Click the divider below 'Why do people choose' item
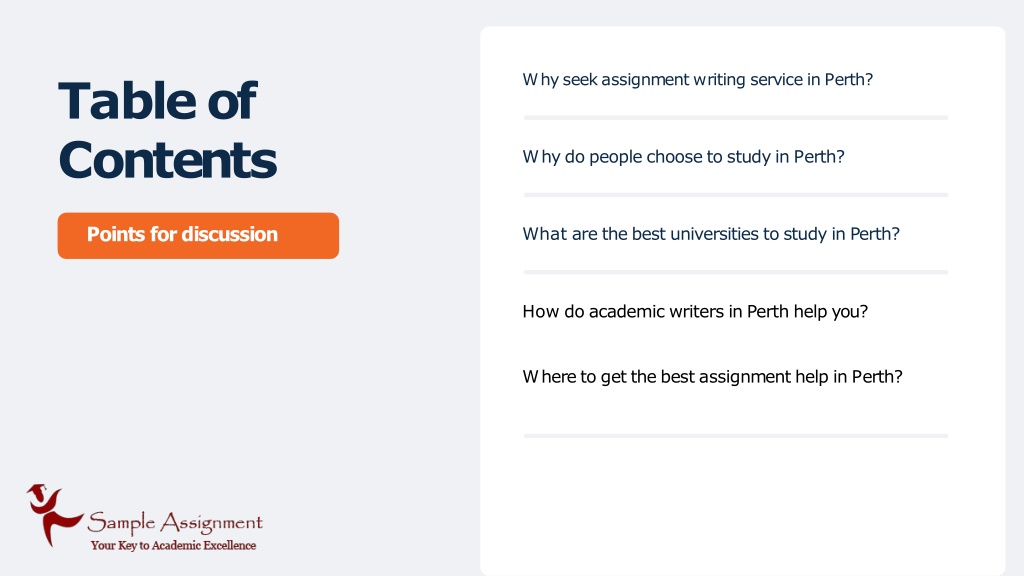This screenshot has width=1024, height=576. pos(735,195)
